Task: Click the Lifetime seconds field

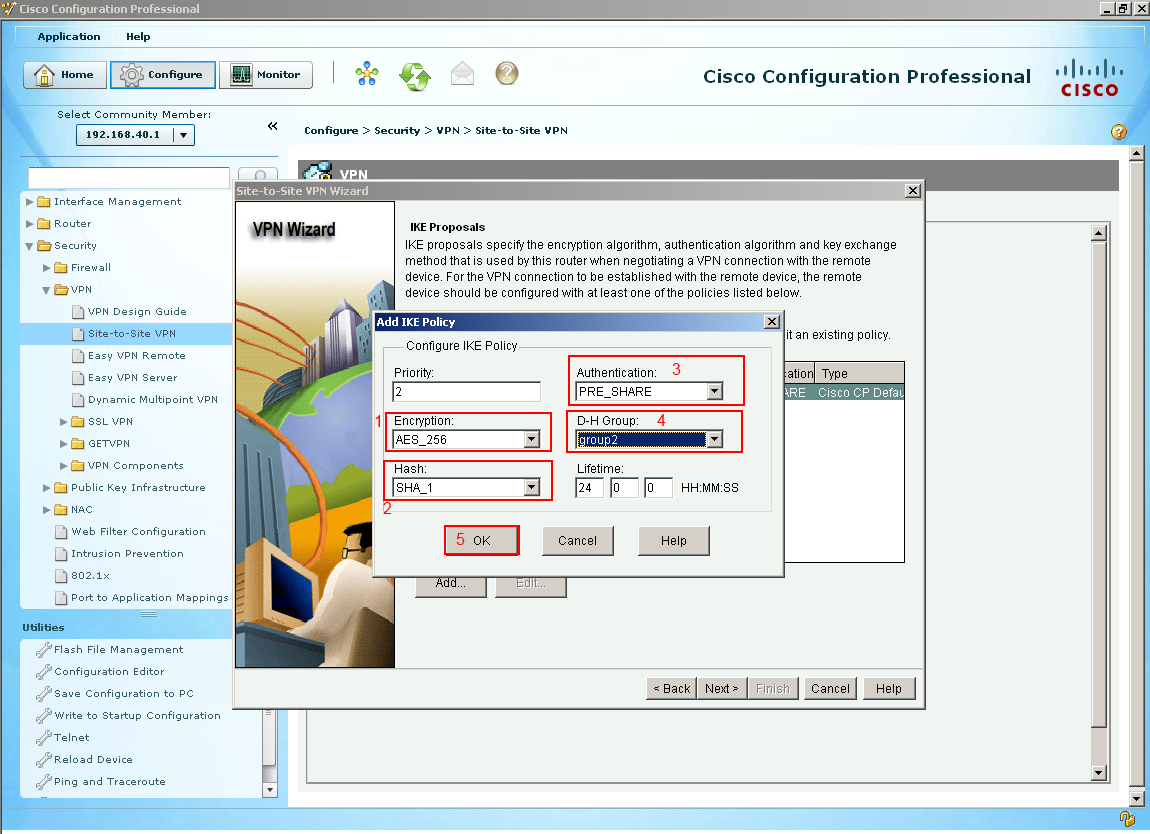Action: pyautogui.click(x=659, y=488)
